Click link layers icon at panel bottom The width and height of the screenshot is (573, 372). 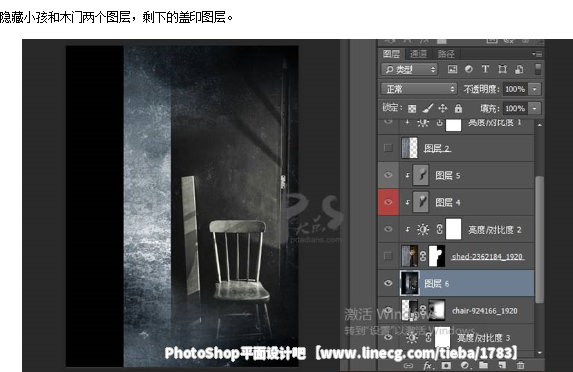click(408, 365)
